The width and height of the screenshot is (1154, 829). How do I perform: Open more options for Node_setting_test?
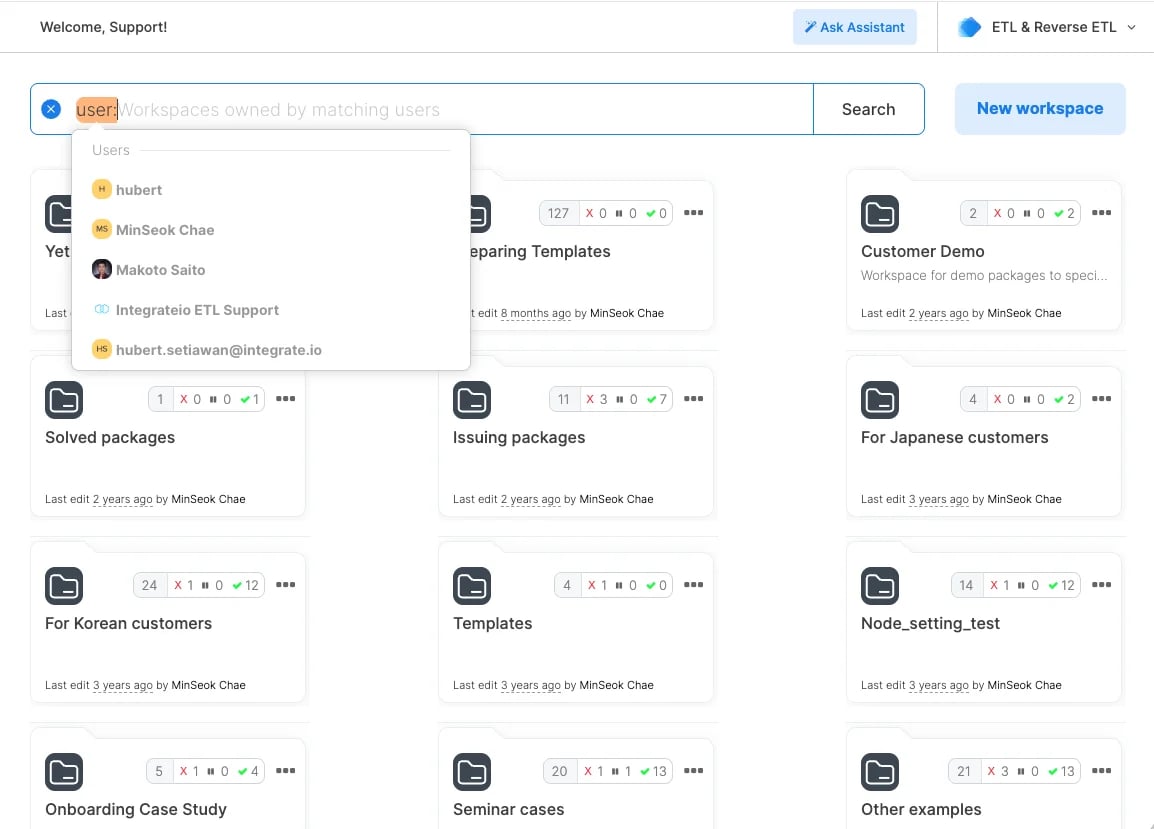pyautogui.click(x=1101, y=585)
